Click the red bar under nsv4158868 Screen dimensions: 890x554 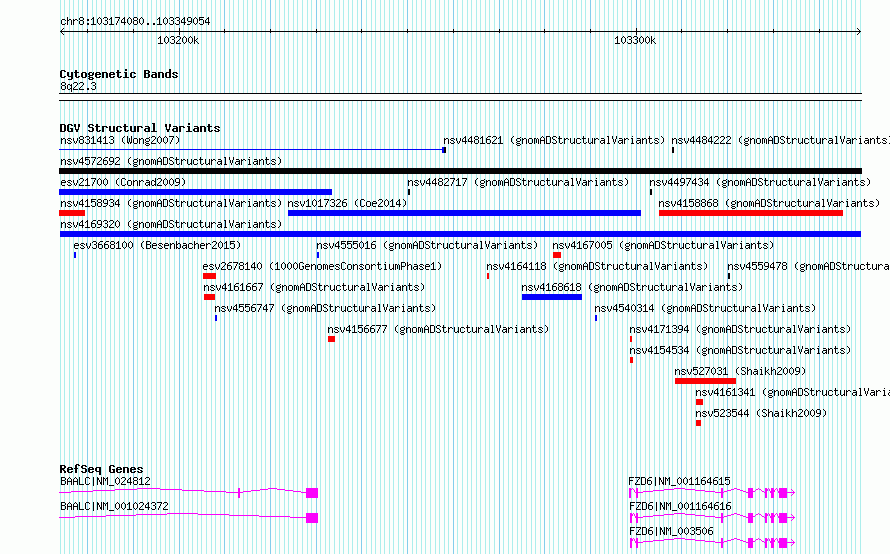click(751, 213)
